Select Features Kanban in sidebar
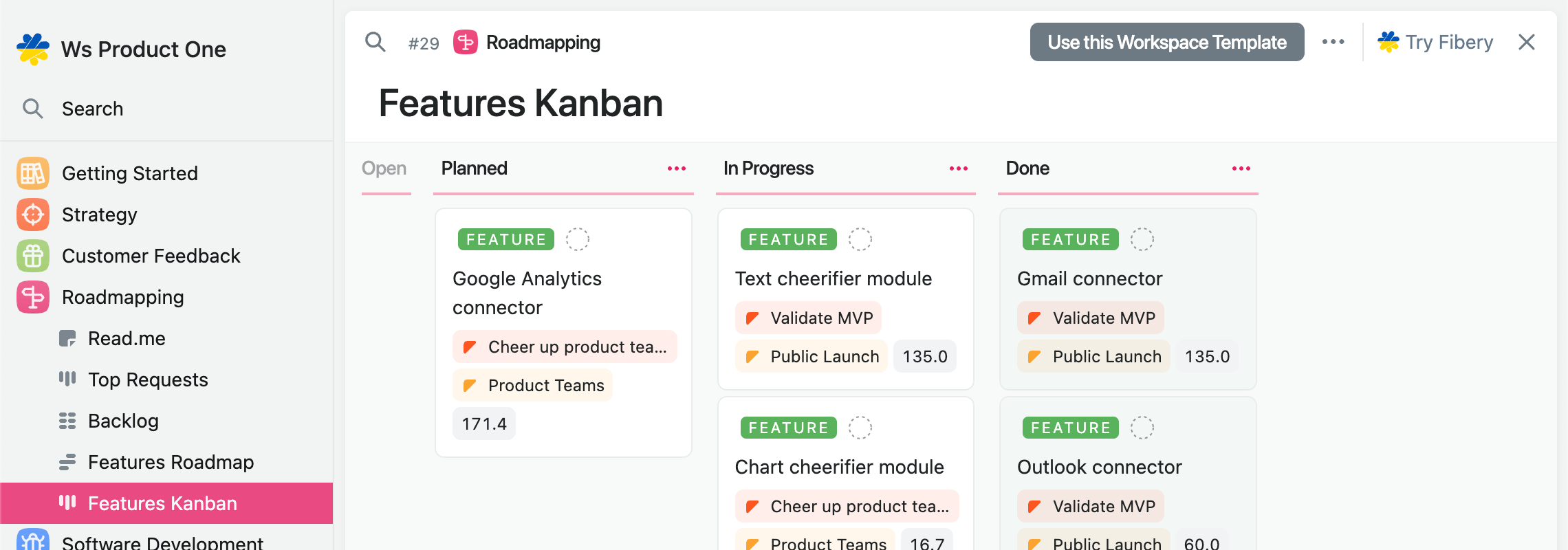Screen dimensions: 1568x550 pos(166,503)
